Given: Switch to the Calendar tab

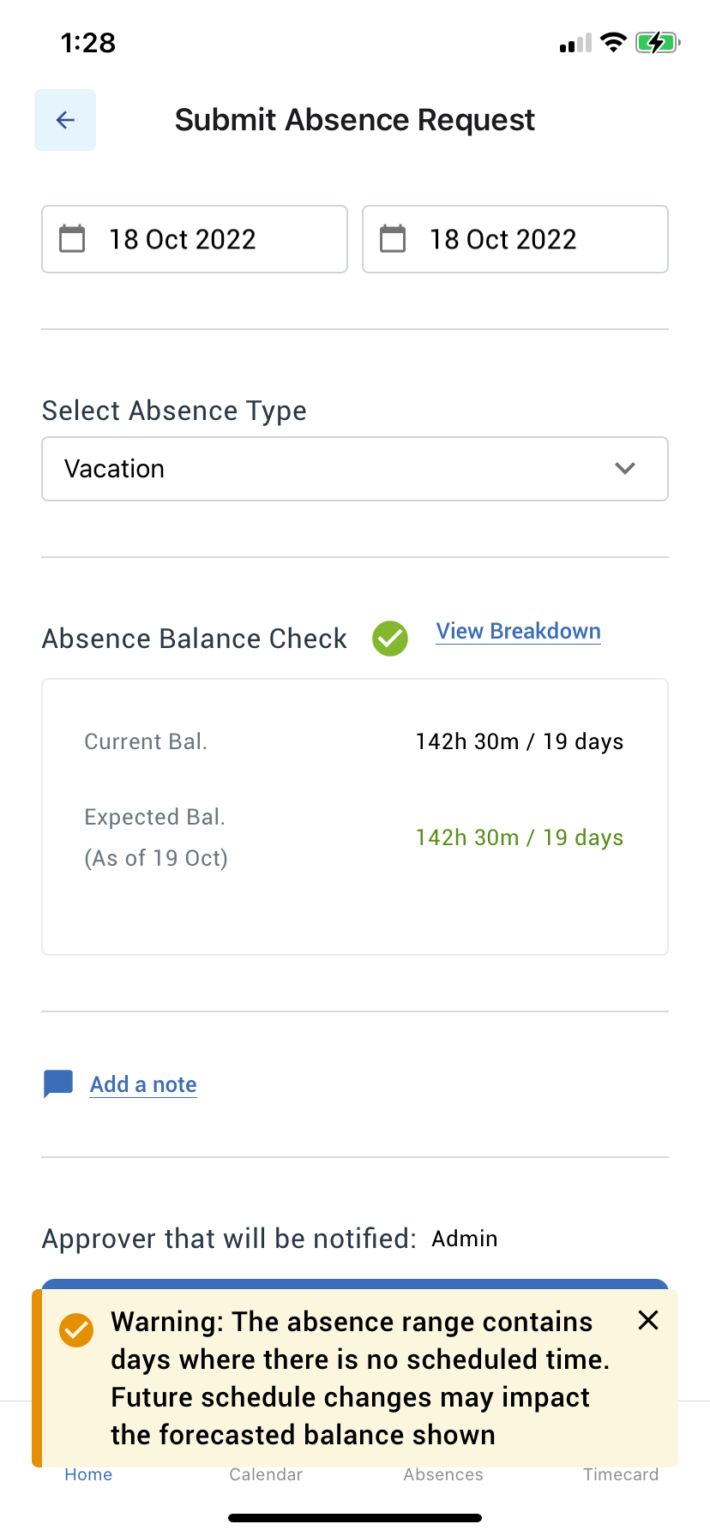Looking at the screenshot, I should point(265,1474).
